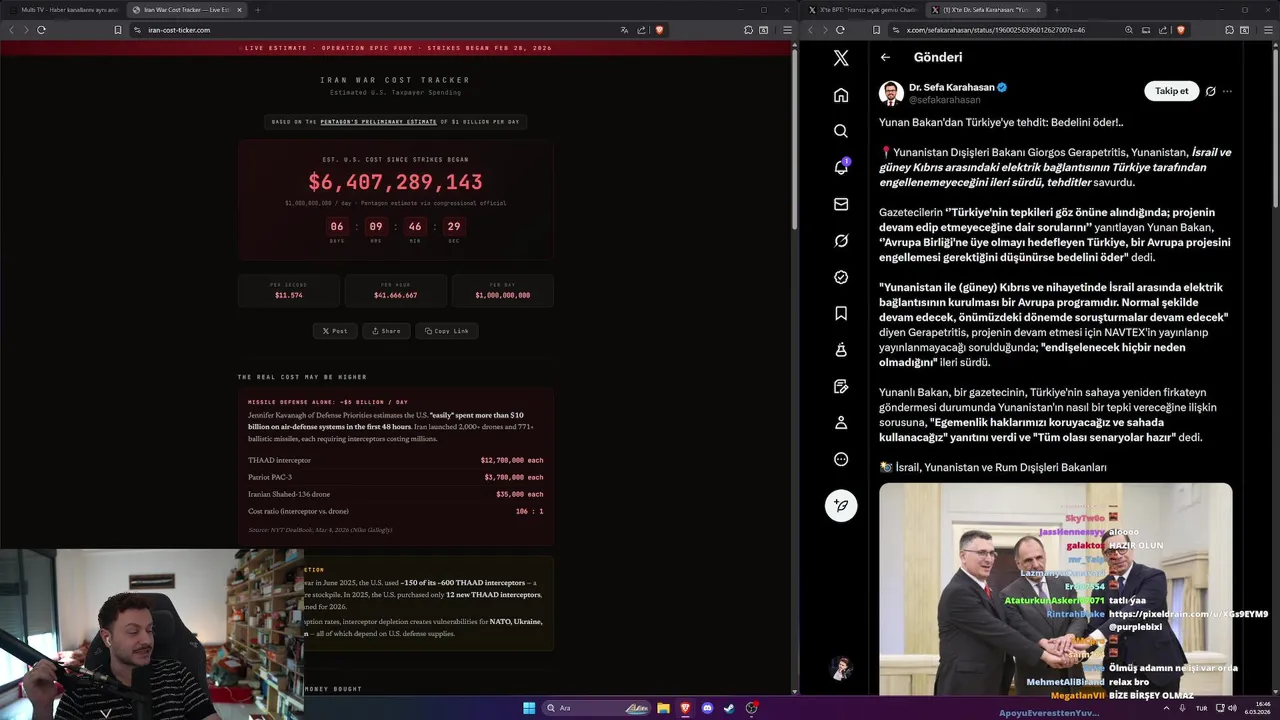Image resolution: width=1280 pixels, height=720 pixels.
Task: Click the TUR language indicator
Action: (1201, 708)
